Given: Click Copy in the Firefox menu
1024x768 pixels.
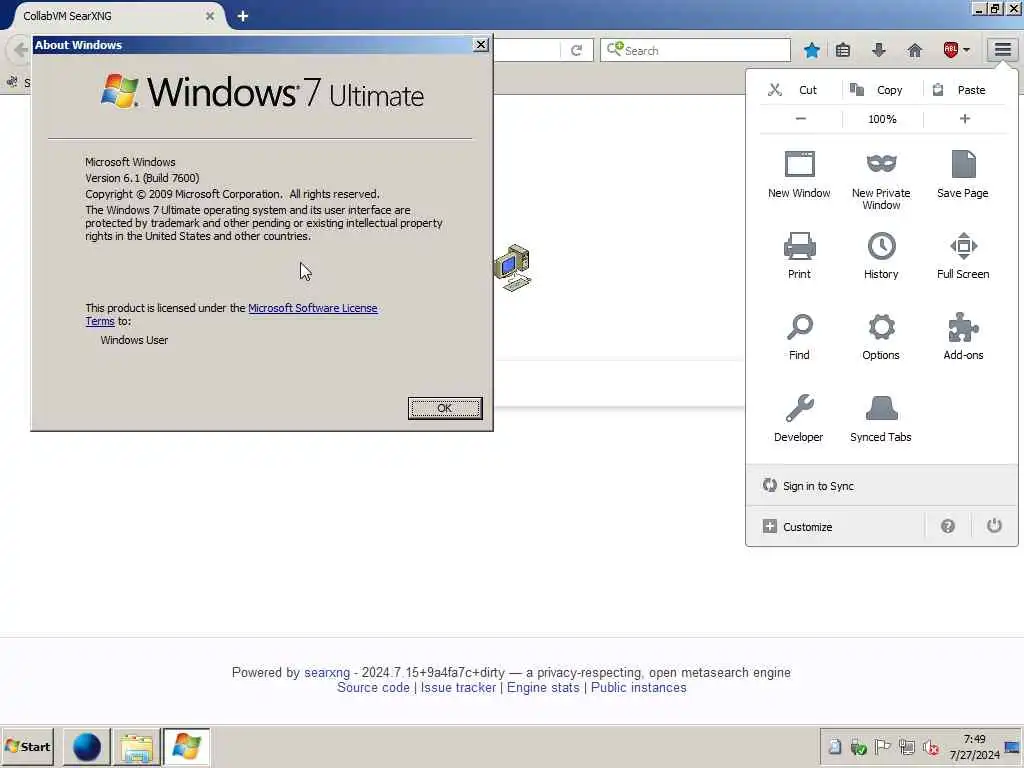Looking at the screenshot, I should click(x=877, y=90).
